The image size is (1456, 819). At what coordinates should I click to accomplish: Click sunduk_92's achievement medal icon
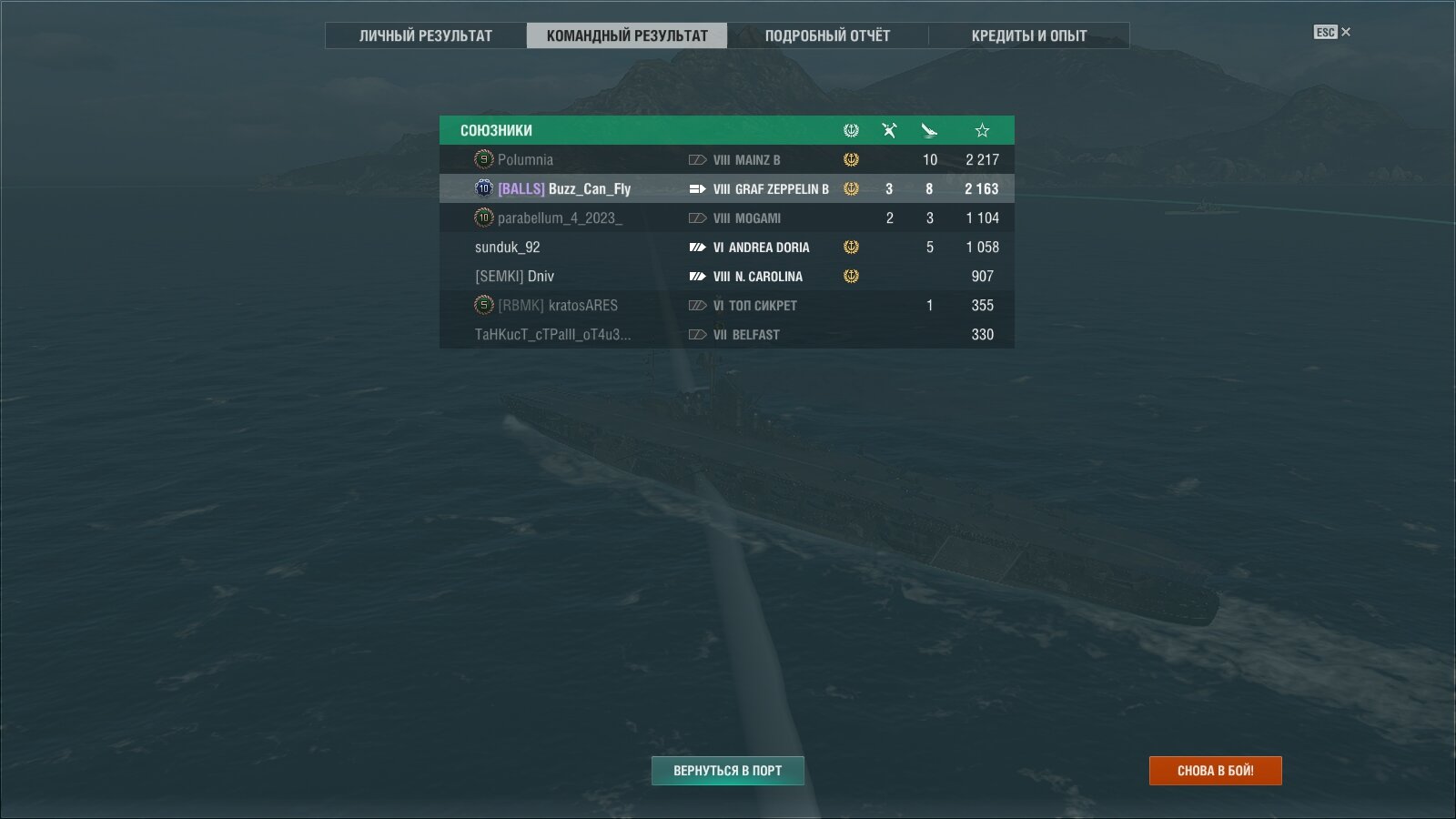[851, 247]
